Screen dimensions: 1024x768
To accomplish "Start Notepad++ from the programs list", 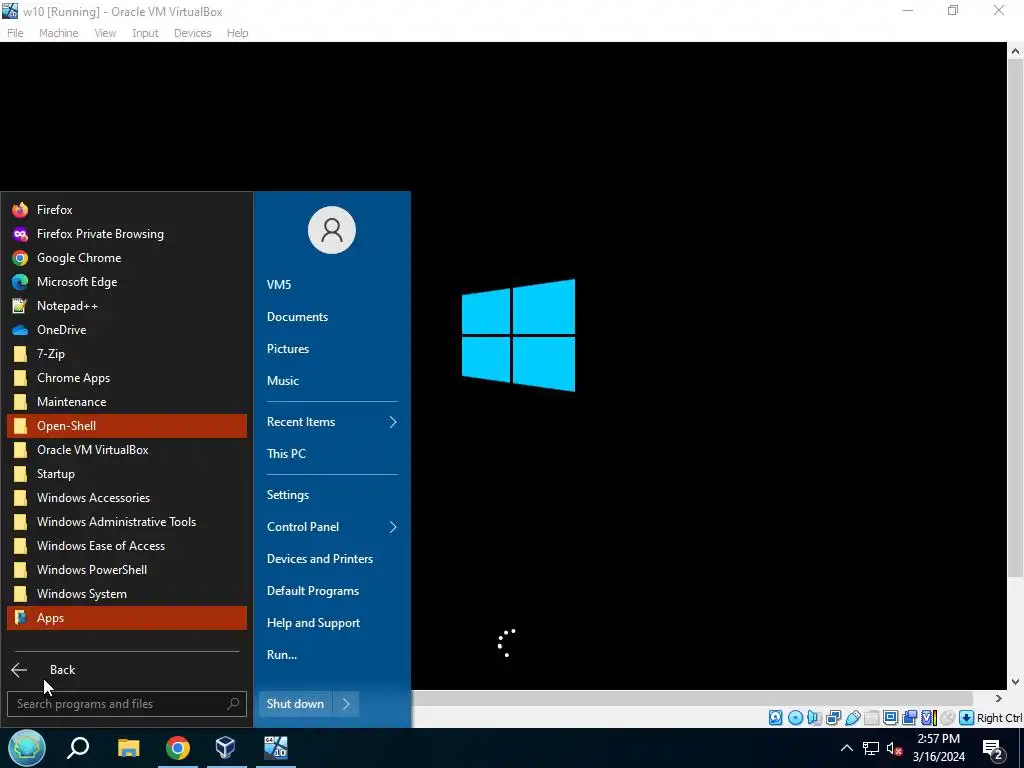I will 127,306.
